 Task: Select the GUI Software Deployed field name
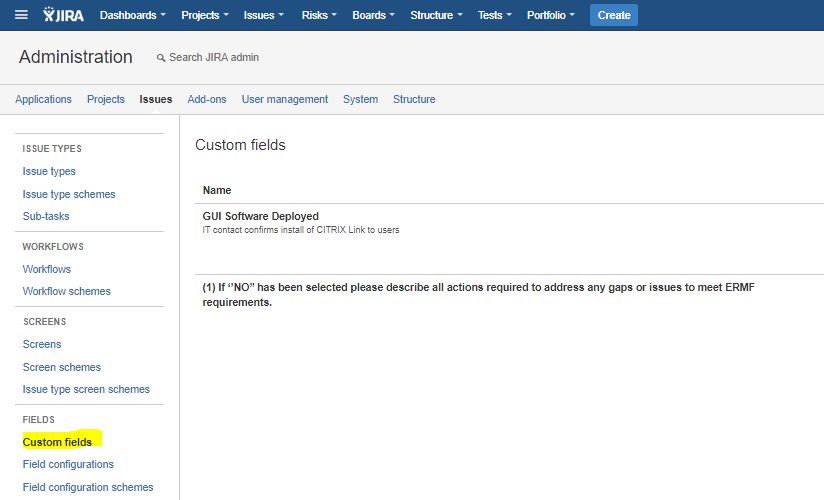[261, 216]
